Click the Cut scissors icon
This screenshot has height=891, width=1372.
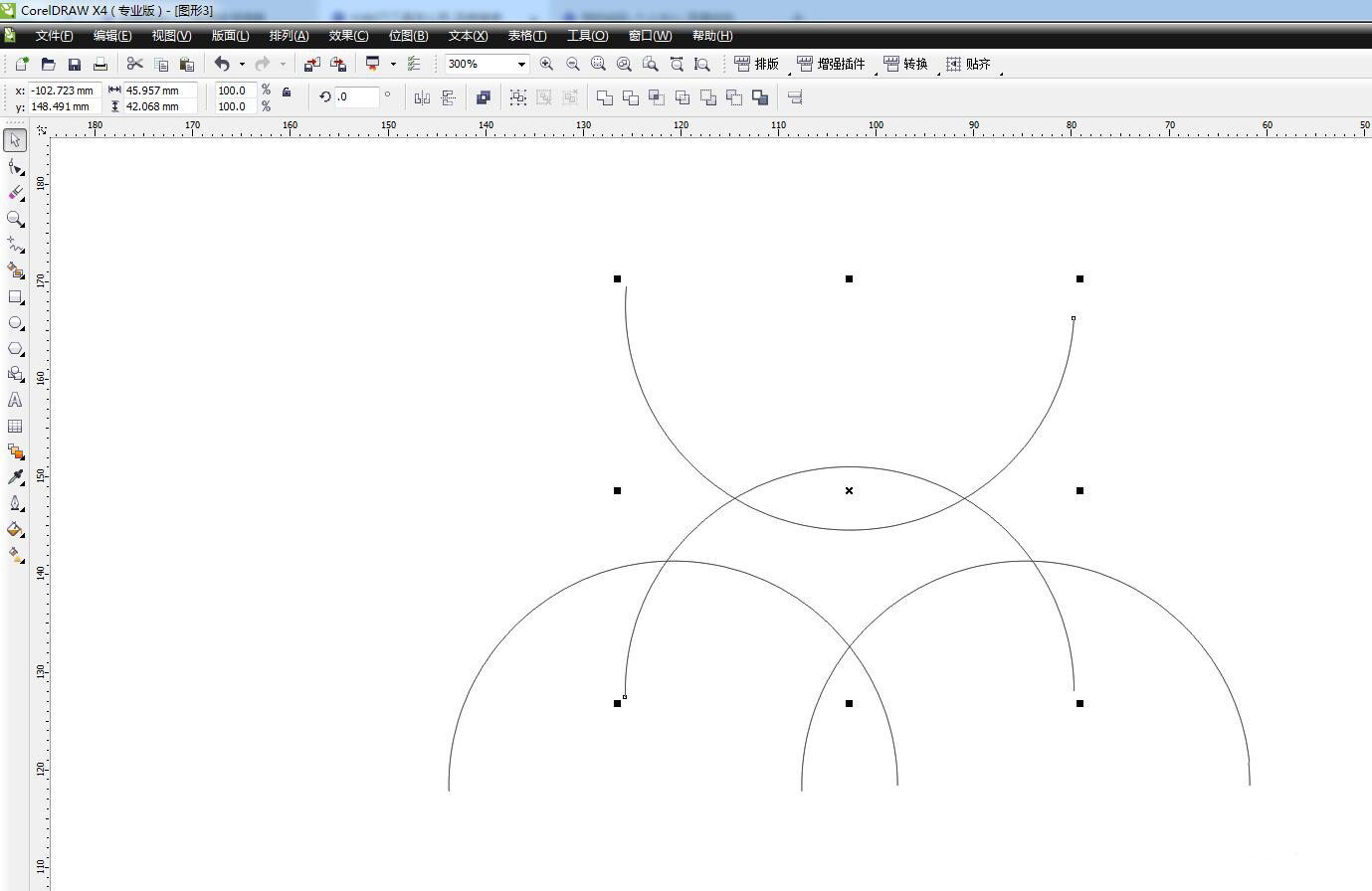click(135, 64)
